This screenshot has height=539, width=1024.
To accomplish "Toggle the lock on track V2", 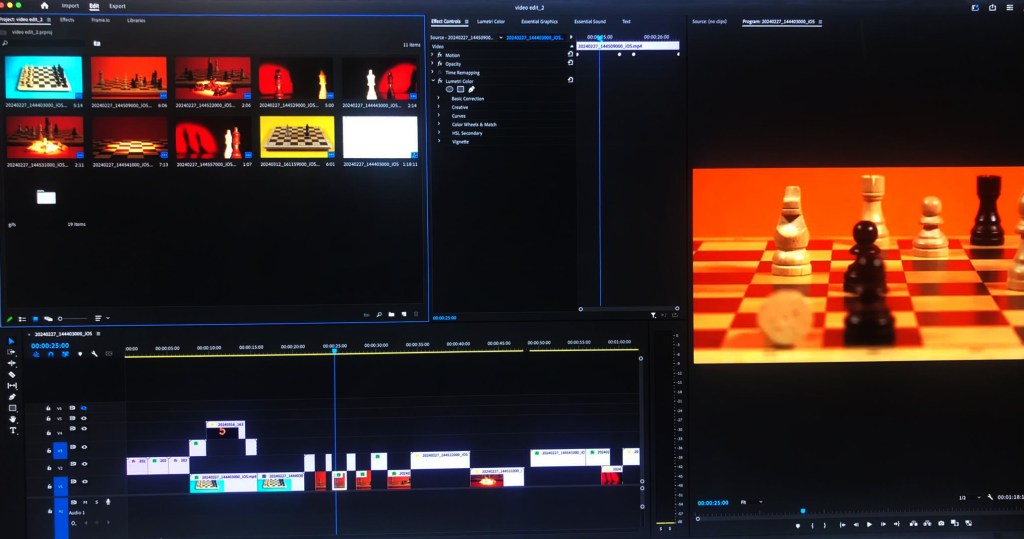I will 47,468.
